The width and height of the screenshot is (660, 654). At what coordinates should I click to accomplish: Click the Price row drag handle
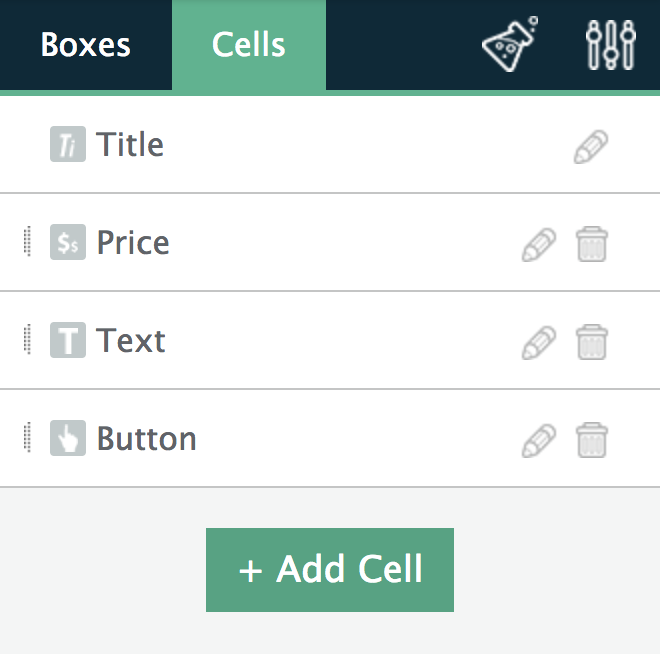pyautogui.click(x=27, y=241)
